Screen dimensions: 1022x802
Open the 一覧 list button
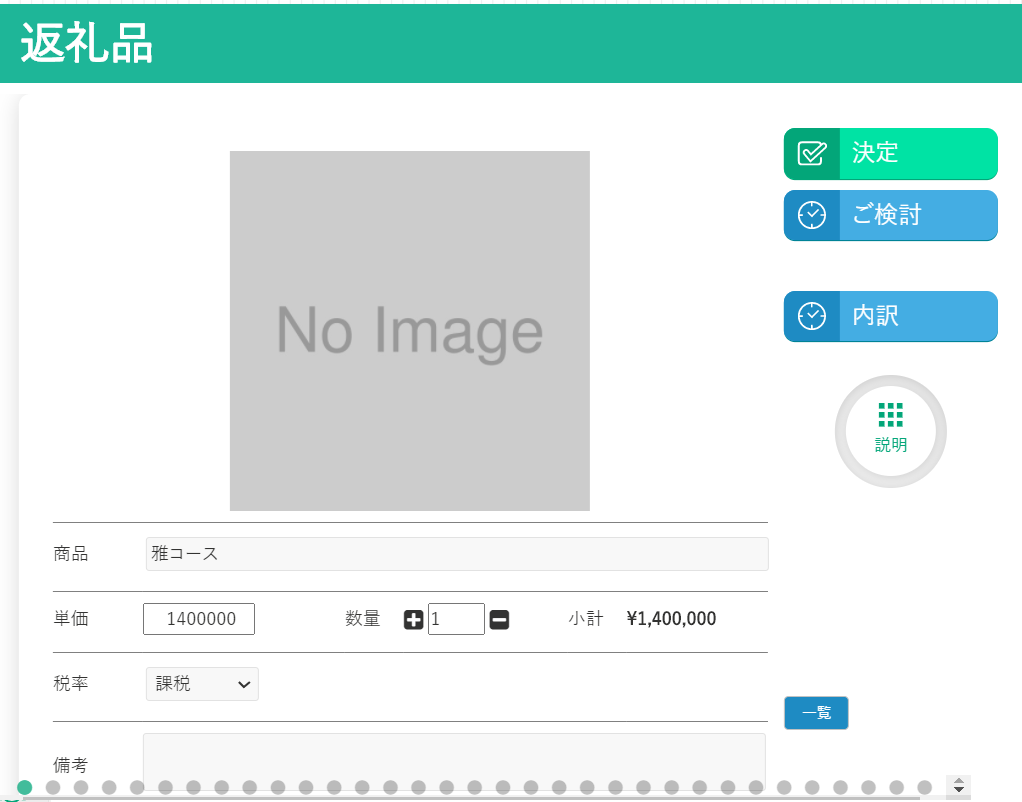point(816,713)
